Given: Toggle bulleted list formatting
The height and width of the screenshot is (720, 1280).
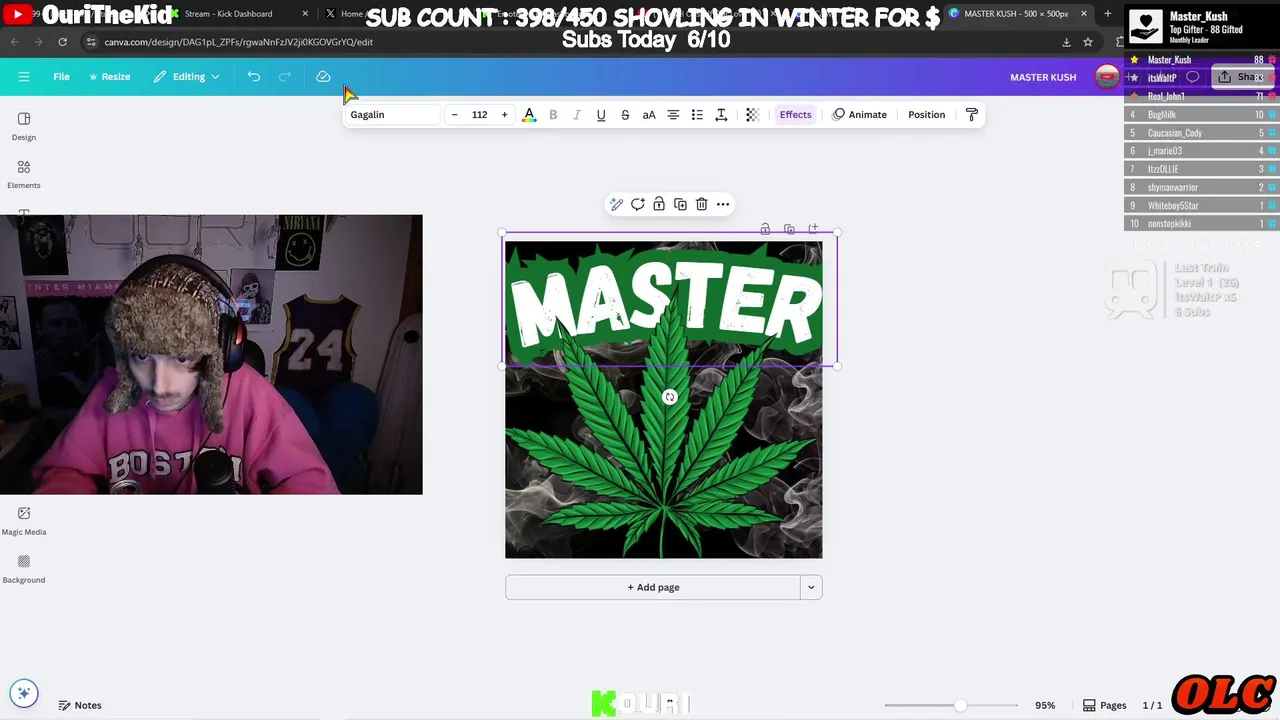Looking at the screenshot, I should [697, 115].
